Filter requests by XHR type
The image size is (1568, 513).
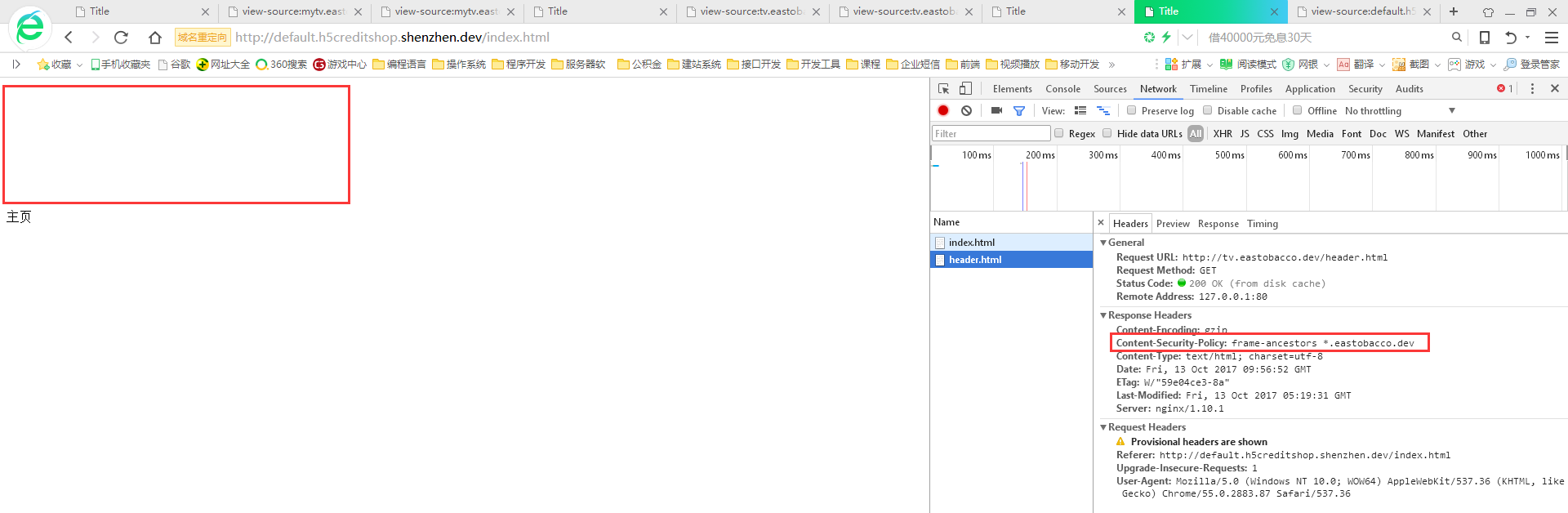[x=1222, y=133]
